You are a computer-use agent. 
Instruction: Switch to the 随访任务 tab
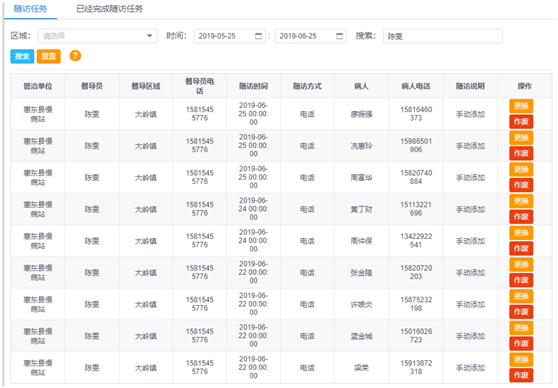[30, 9]
